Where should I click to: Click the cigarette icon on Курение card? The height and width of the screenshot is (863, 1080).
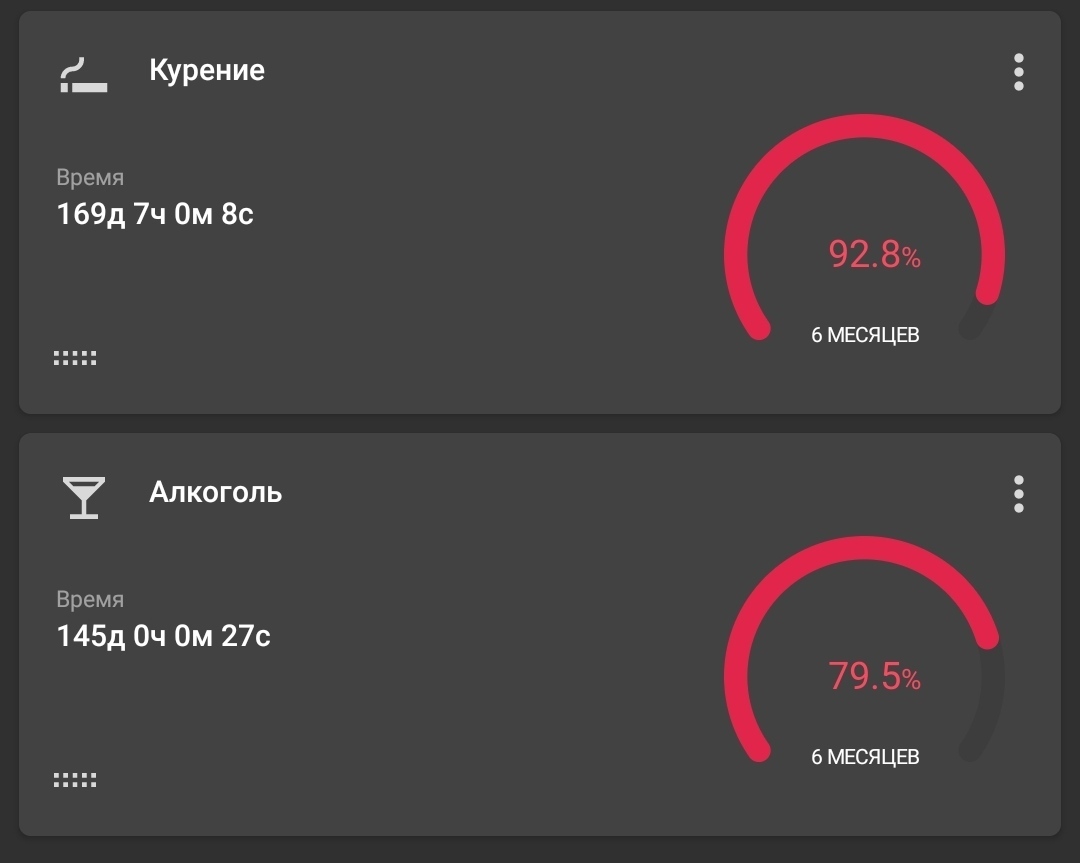pos(83,74)
